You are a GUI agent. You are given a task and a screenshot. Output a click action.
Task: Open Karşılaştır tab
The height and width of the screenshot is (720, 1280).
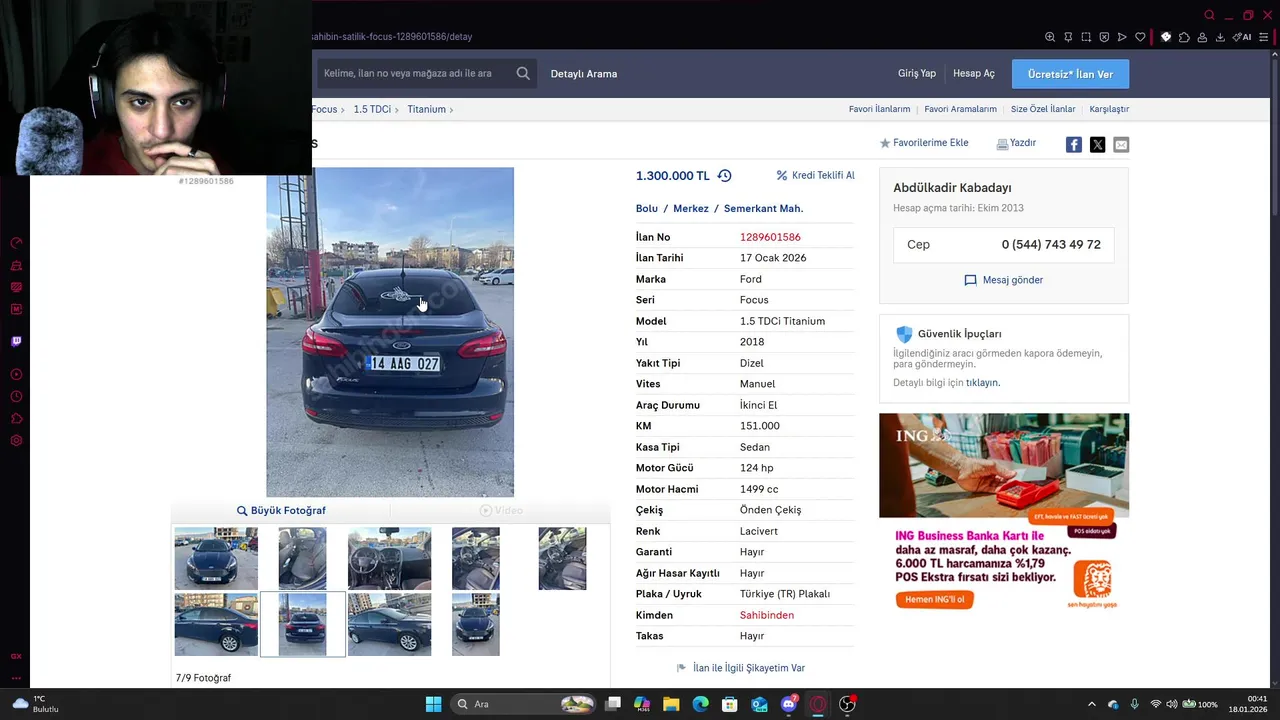pyautogui.click(x=1109, y=109)
